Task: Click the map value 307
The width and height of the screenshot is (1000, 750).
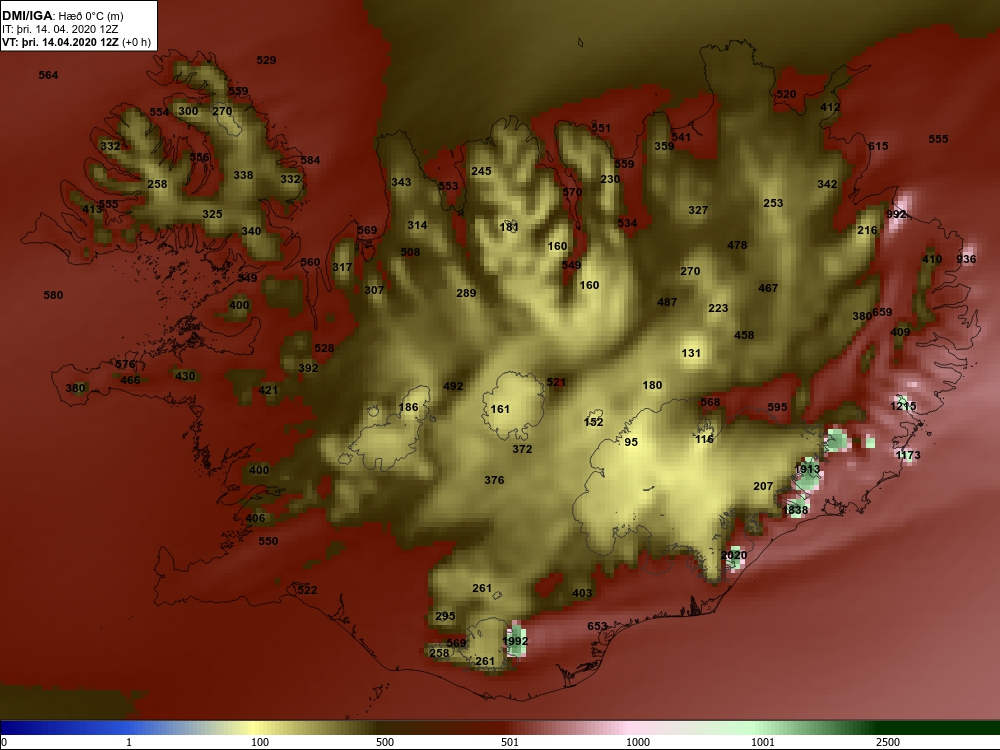Action: [374, 290]
